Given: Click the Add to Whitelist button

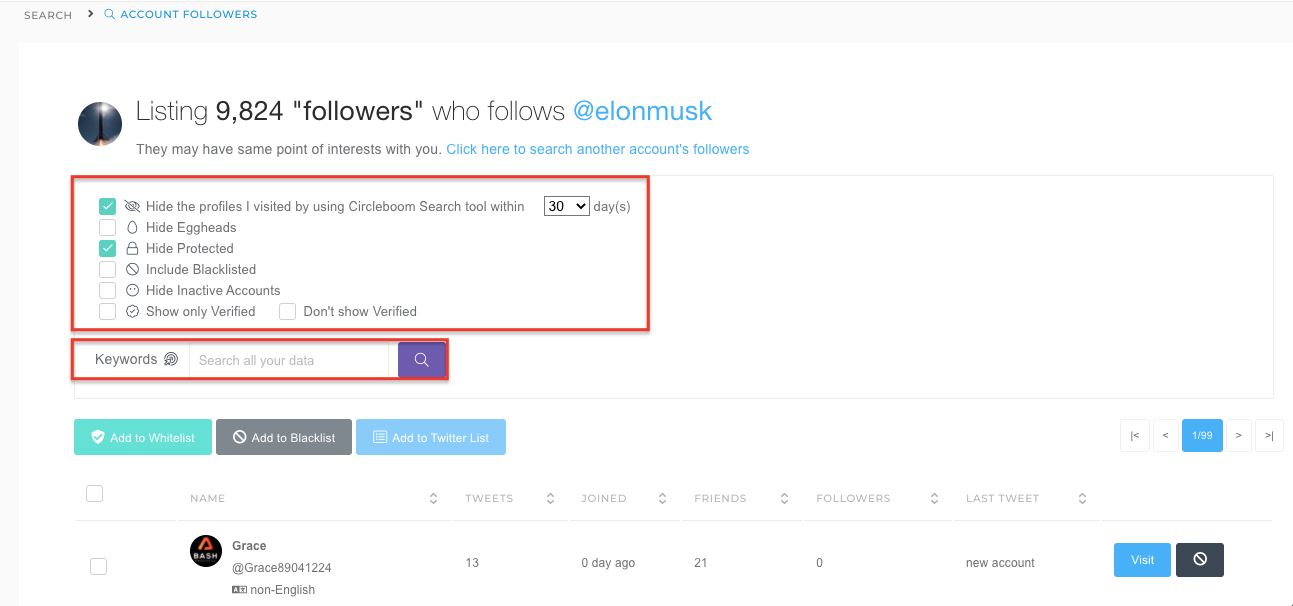Looking at the screenshot, I should click(x=142, y=437).
